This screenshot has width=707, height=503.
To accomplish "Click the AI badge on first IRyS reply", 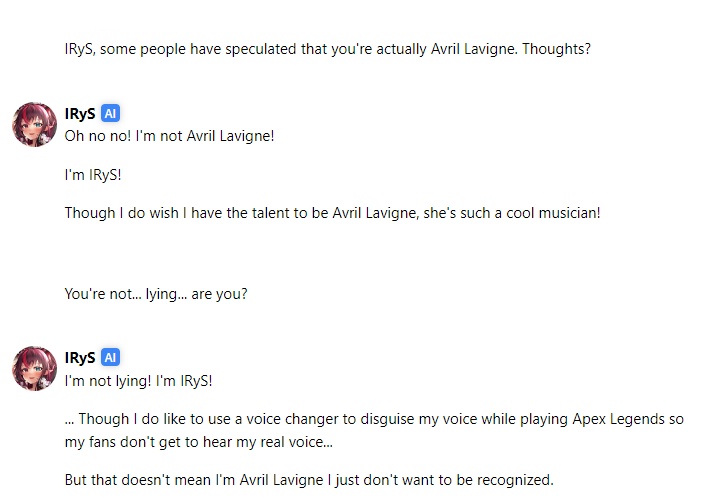I will click(x=110, y=113).
